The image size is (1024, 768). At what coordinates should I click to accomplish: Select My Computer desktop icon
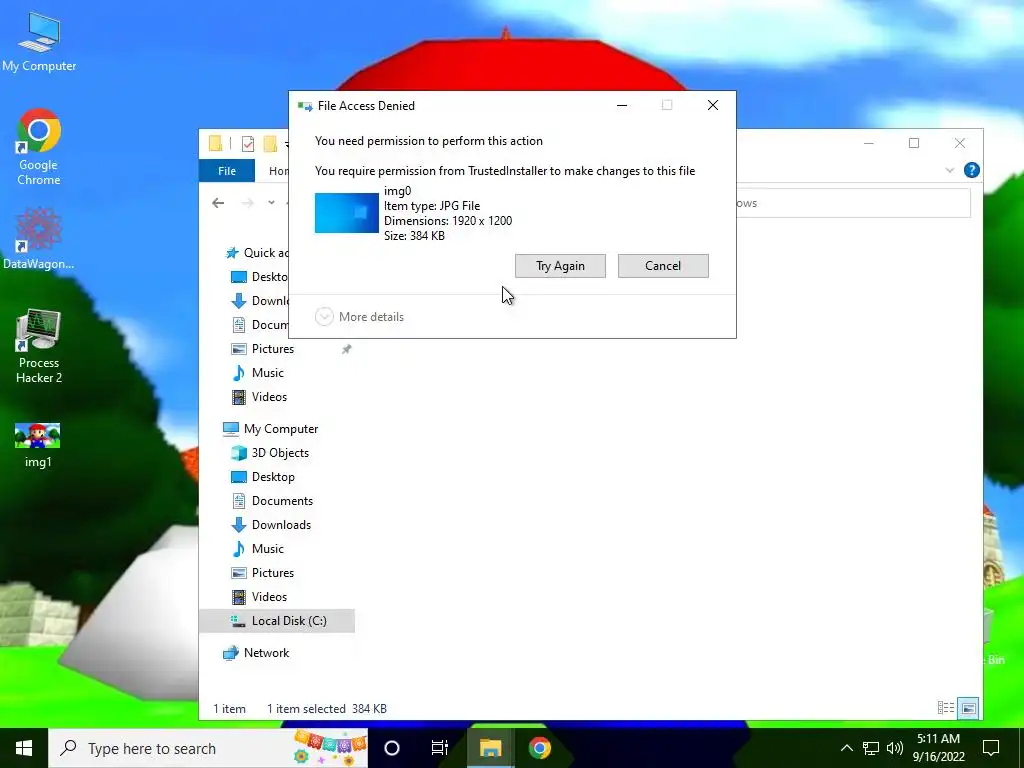click(x=39, y=42)
